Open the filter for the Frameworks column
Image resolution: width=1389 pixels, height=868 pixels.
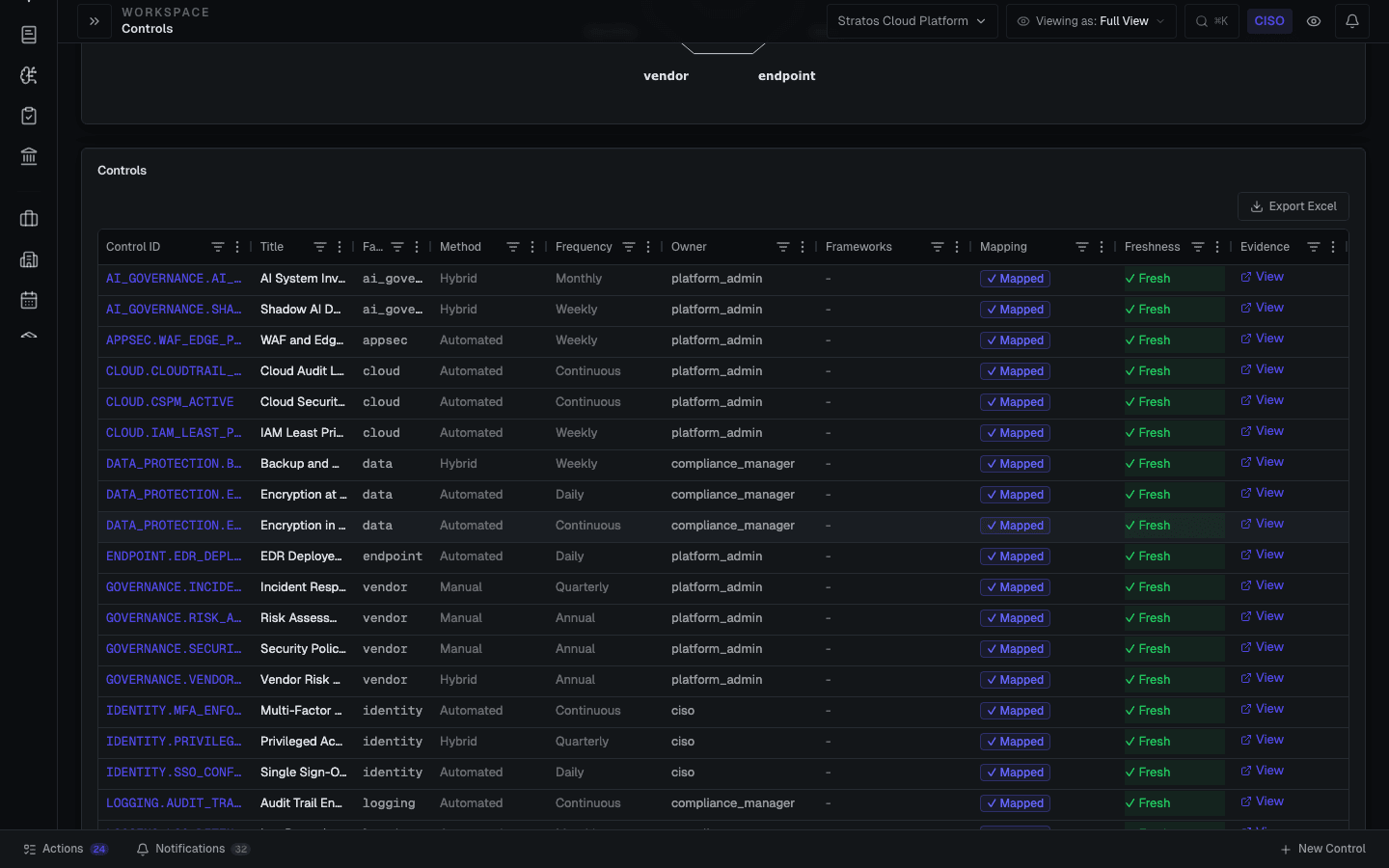(x=938, y=247)
